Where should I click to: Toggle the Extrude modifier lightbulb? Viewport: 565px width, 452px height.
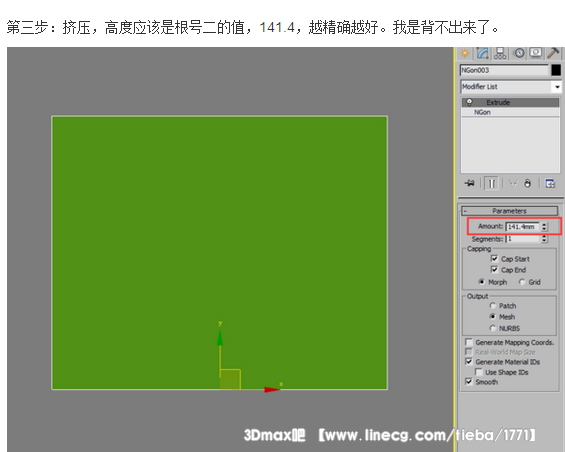coord(469,102)
